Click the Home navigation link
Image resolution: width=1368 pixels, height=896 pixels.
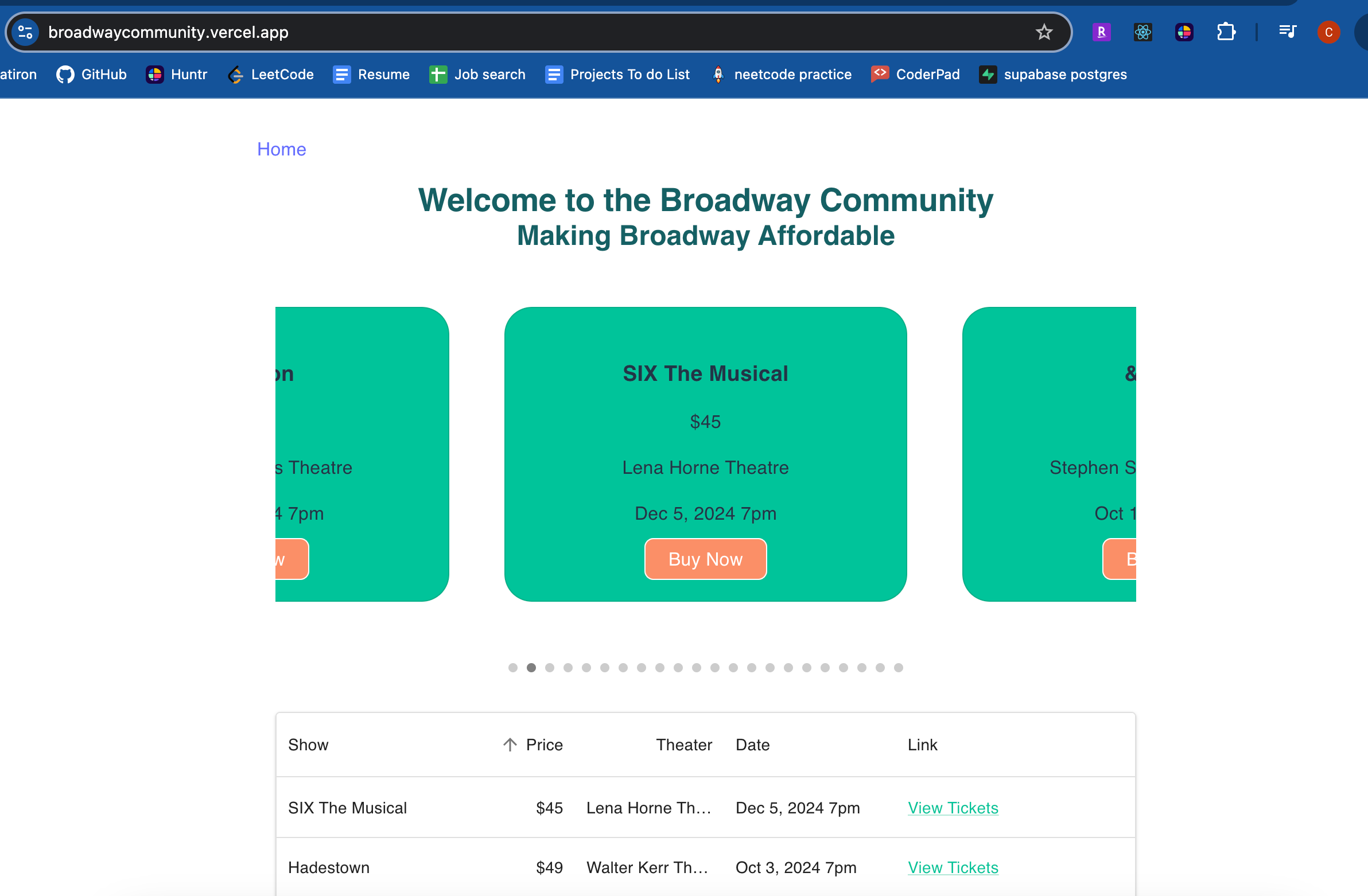tap(281, 150)
